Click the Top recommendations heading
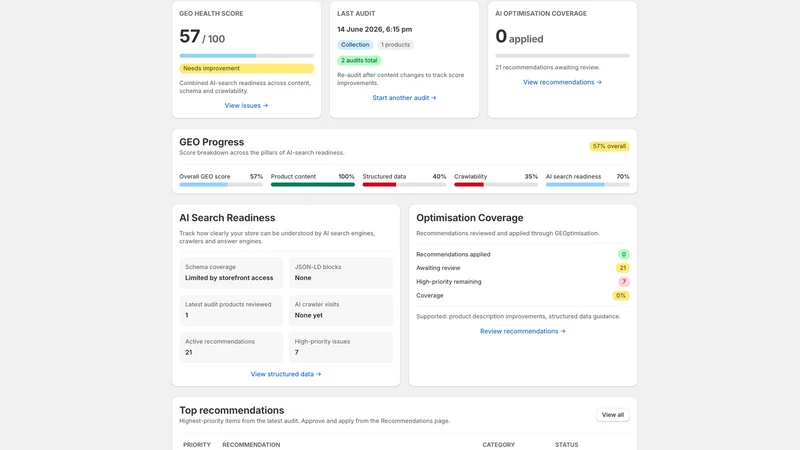 232,410
